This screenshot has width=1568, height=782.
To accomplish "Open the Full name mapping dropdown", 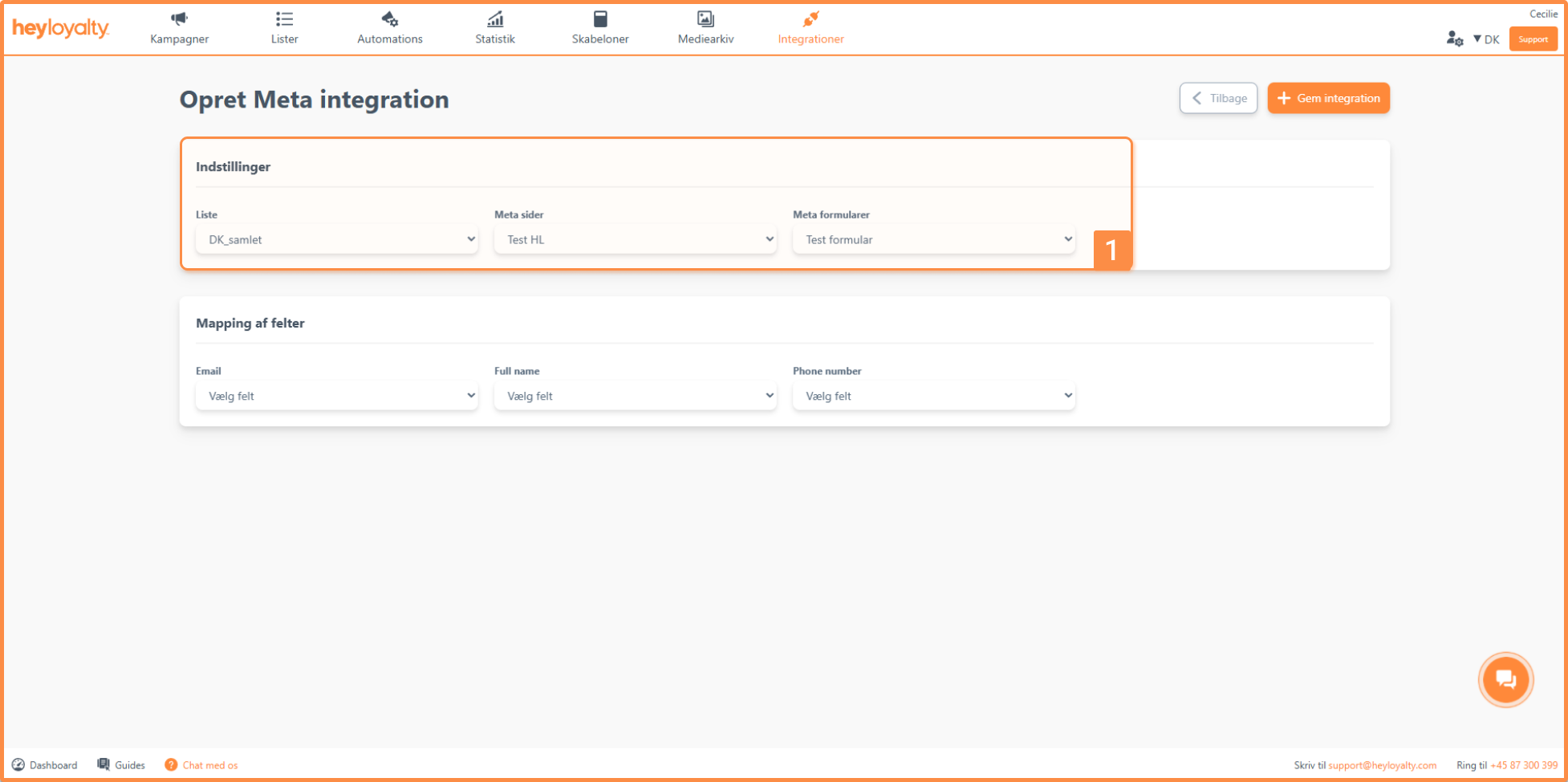I will (635, 396).
